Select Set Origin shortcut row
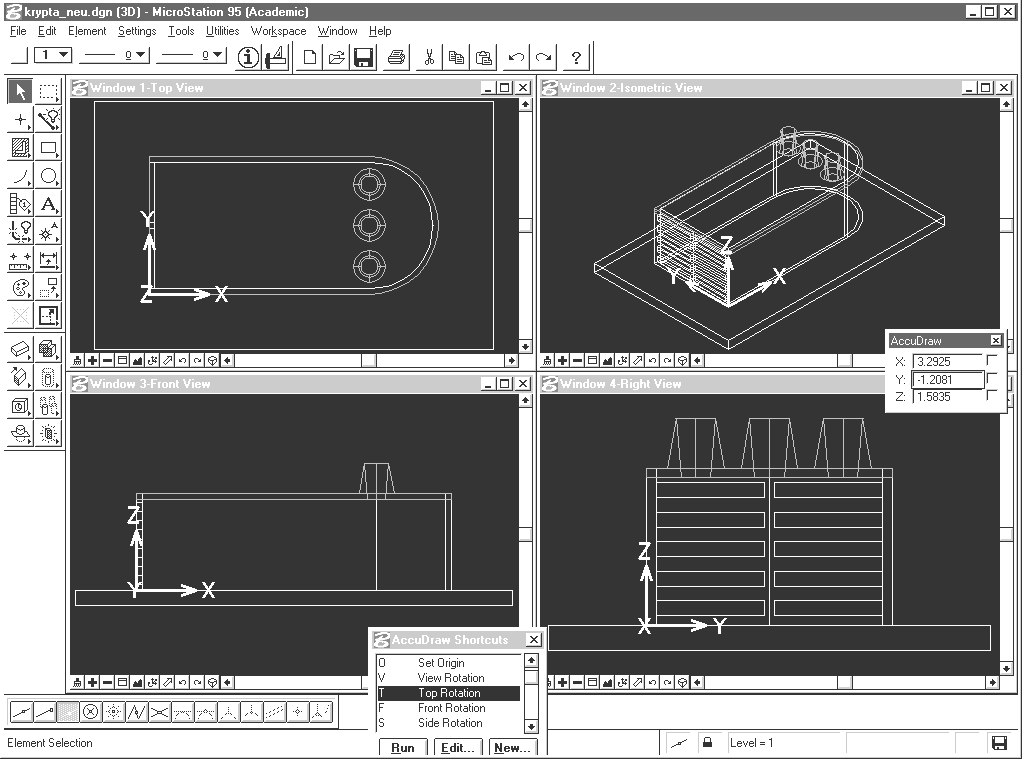 449,662
